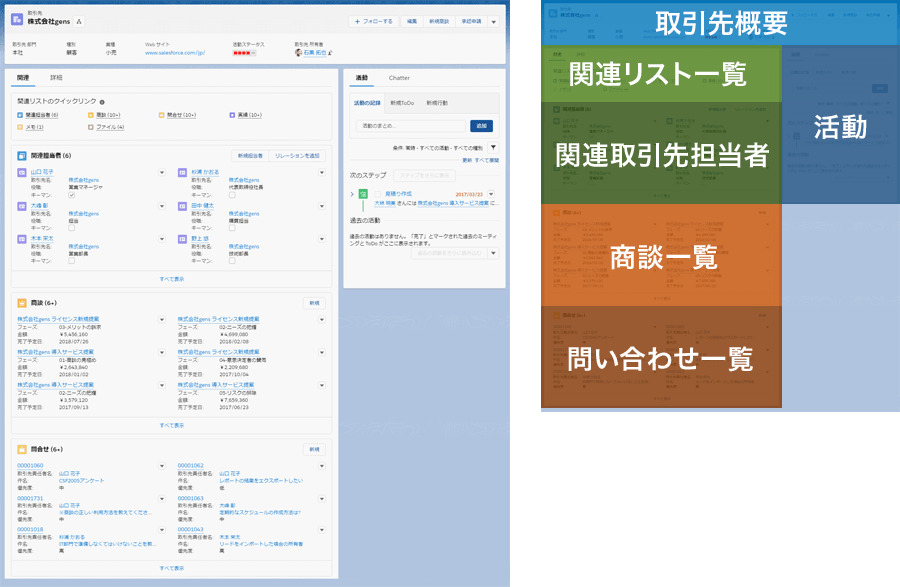
Task: Click the フォローする button
Action: click(374, 21)
